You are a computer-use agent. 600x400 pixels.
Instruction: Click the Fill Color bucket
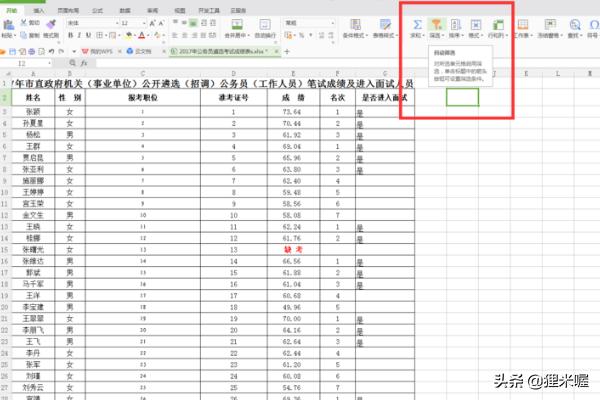[x=129, y=35]
